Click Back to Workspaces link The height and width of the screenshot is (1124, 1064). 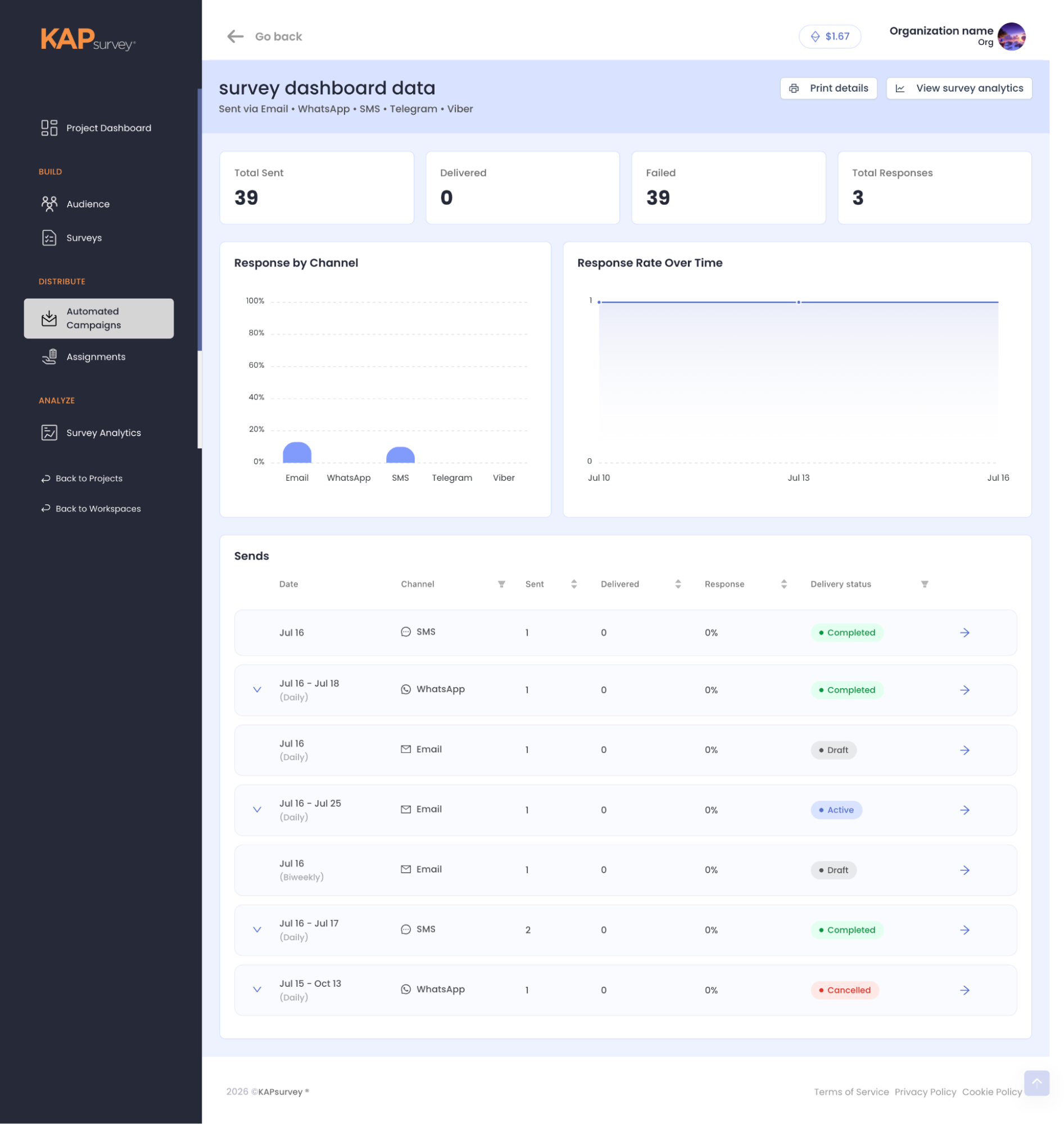[90, 509]
